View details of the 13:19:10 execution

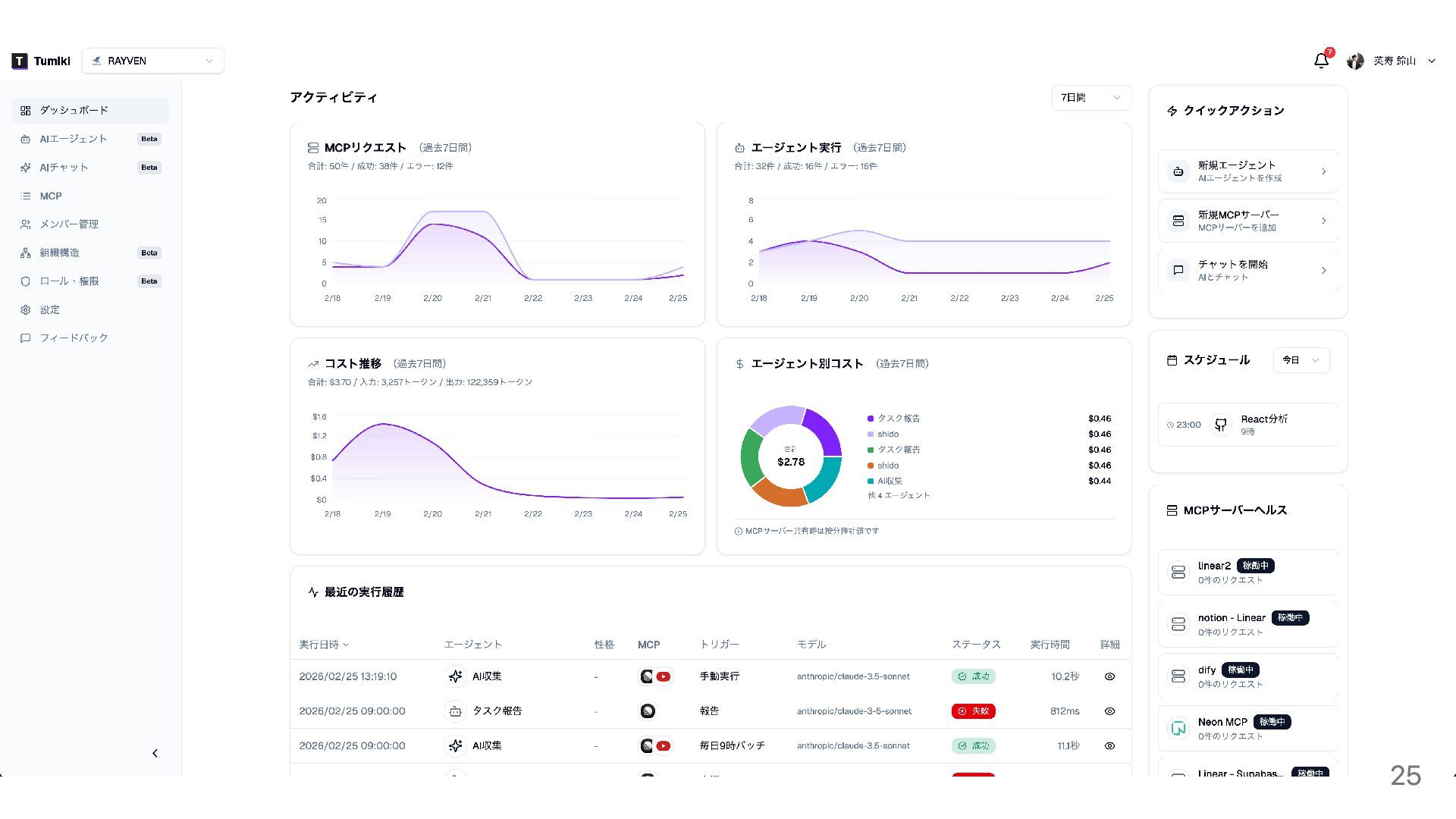(x=1109, y=676)
